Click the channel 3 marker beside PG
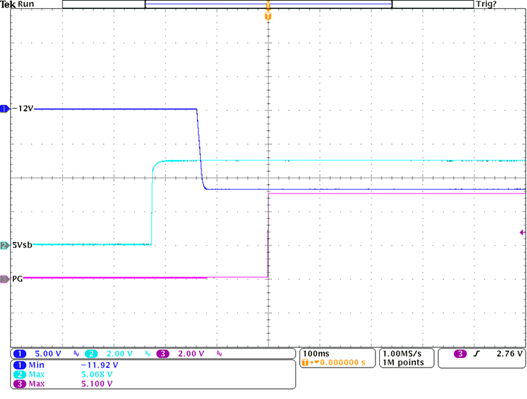Screen dimensions: 527x399 [4, 279]
